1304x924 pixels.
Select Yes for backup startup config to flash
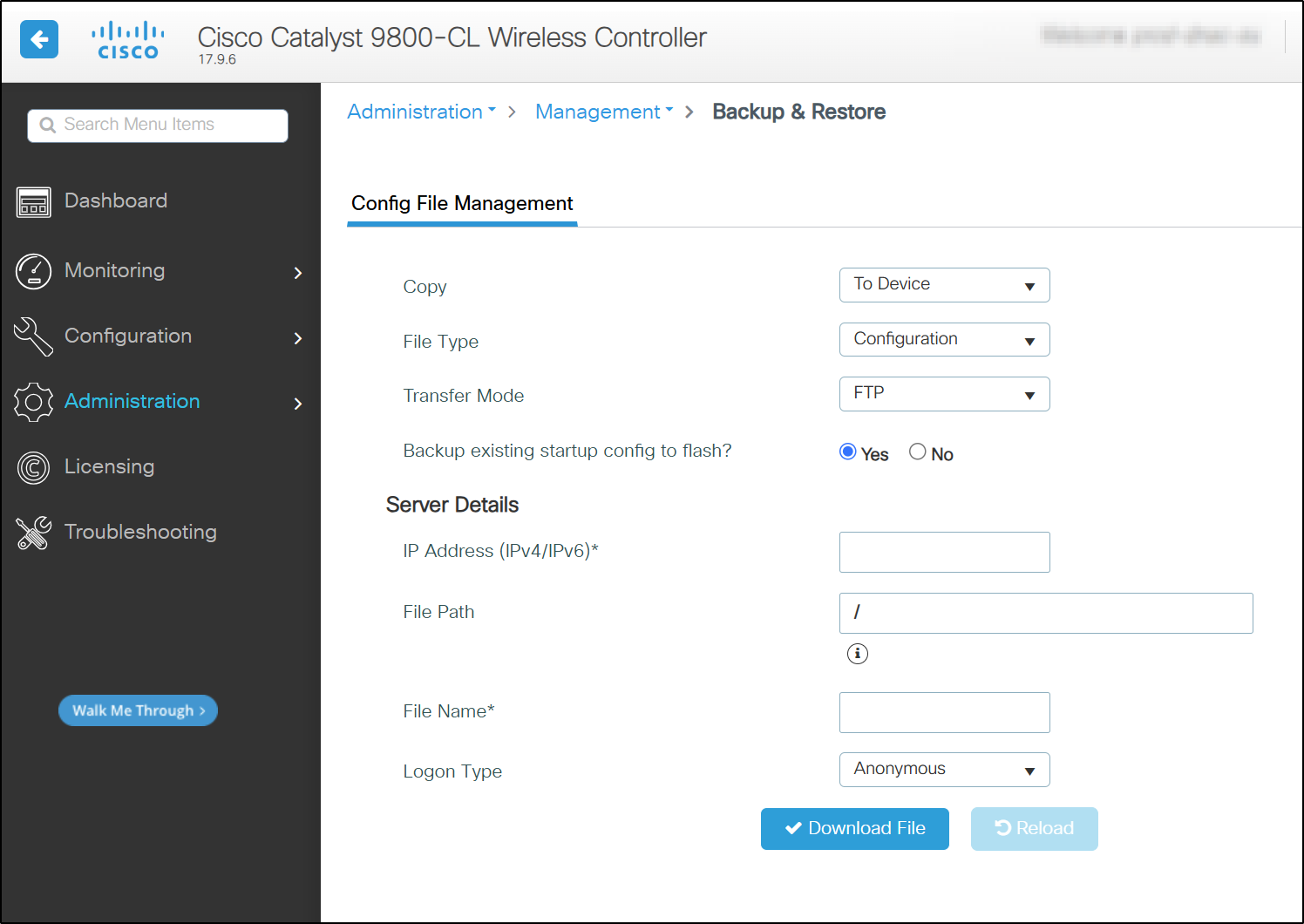(x=847, y=452)
